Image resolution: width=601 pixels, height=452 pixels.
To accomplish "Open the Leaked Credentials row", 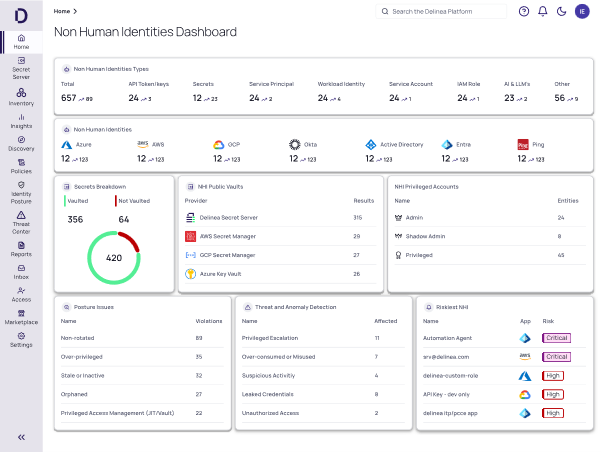I will (323, 394).
